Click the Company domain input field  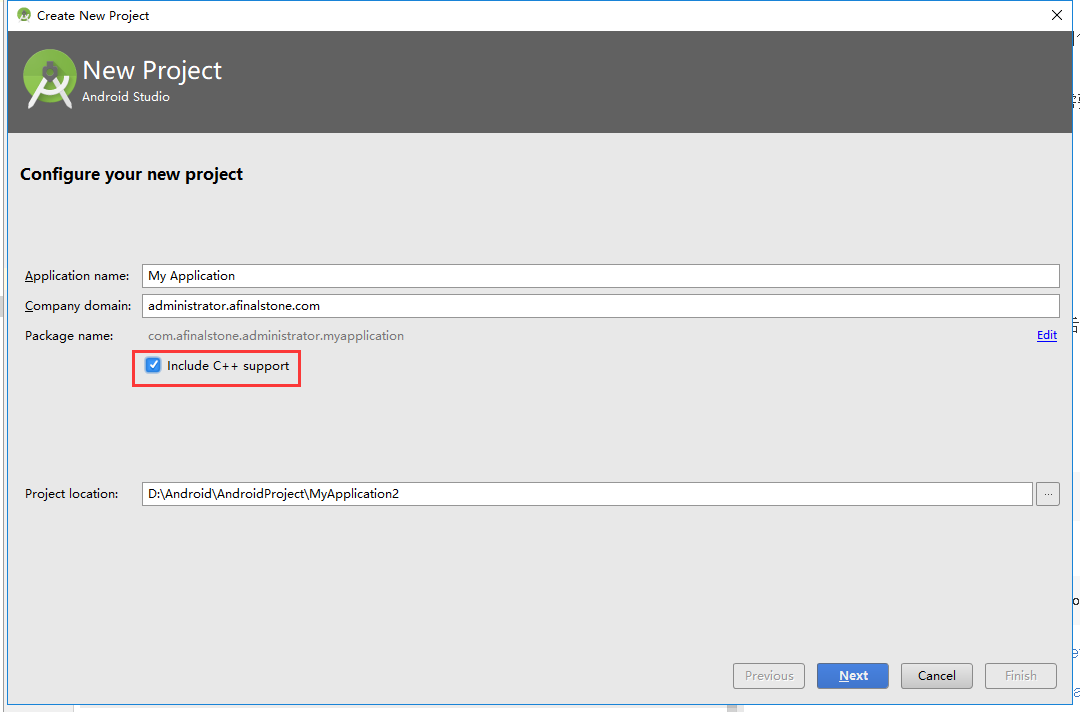(601, 306)
